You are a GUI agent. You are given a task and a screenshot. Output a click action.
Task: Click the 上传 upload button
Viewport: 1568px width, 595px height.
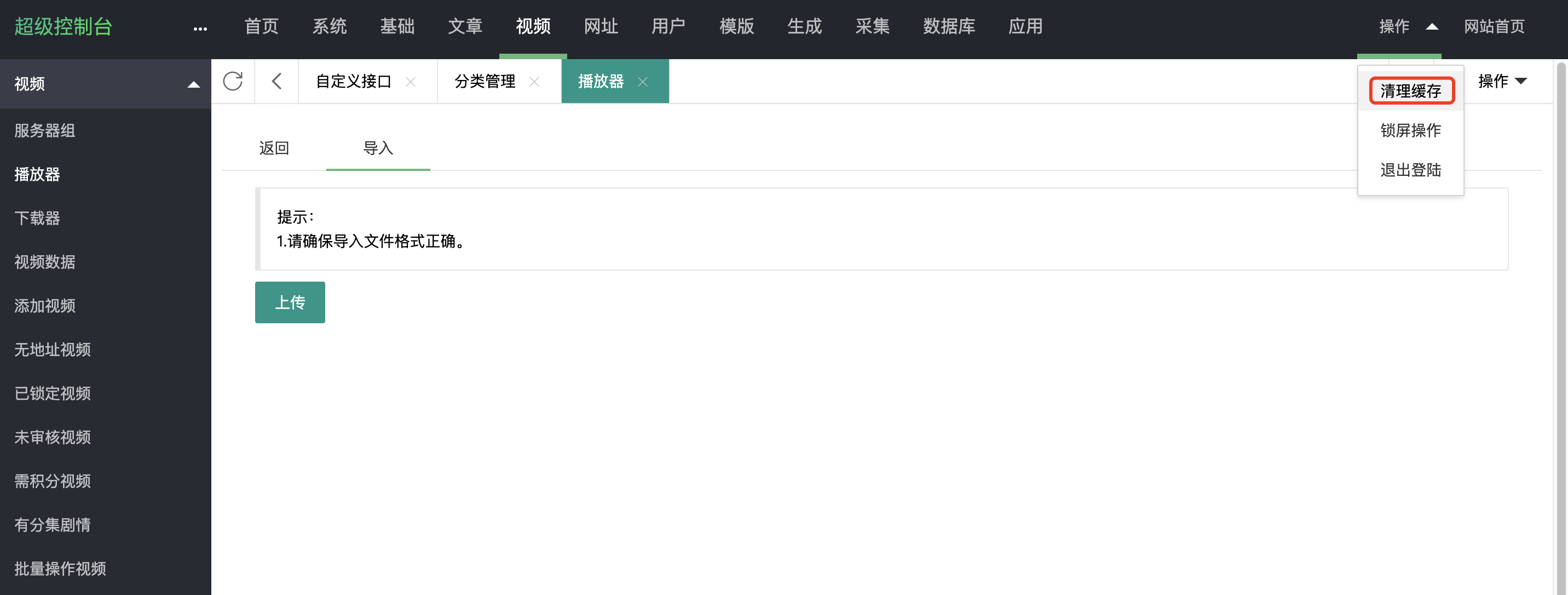pyautogui.click(x=290, y=302)
